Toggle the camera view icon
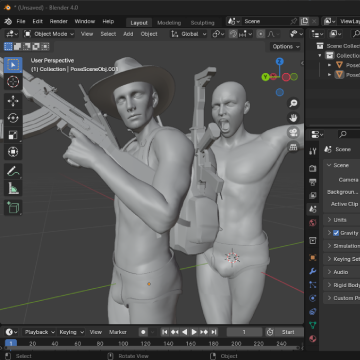The image size is (360, 360). pyautogui.click(x=293, y=132)
